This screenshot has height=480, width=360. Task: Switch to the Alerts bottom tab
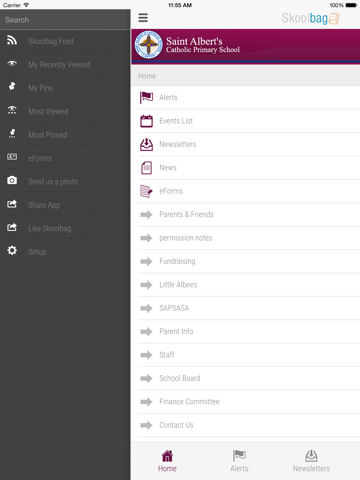pyautogui.click(x=239, y=461)
